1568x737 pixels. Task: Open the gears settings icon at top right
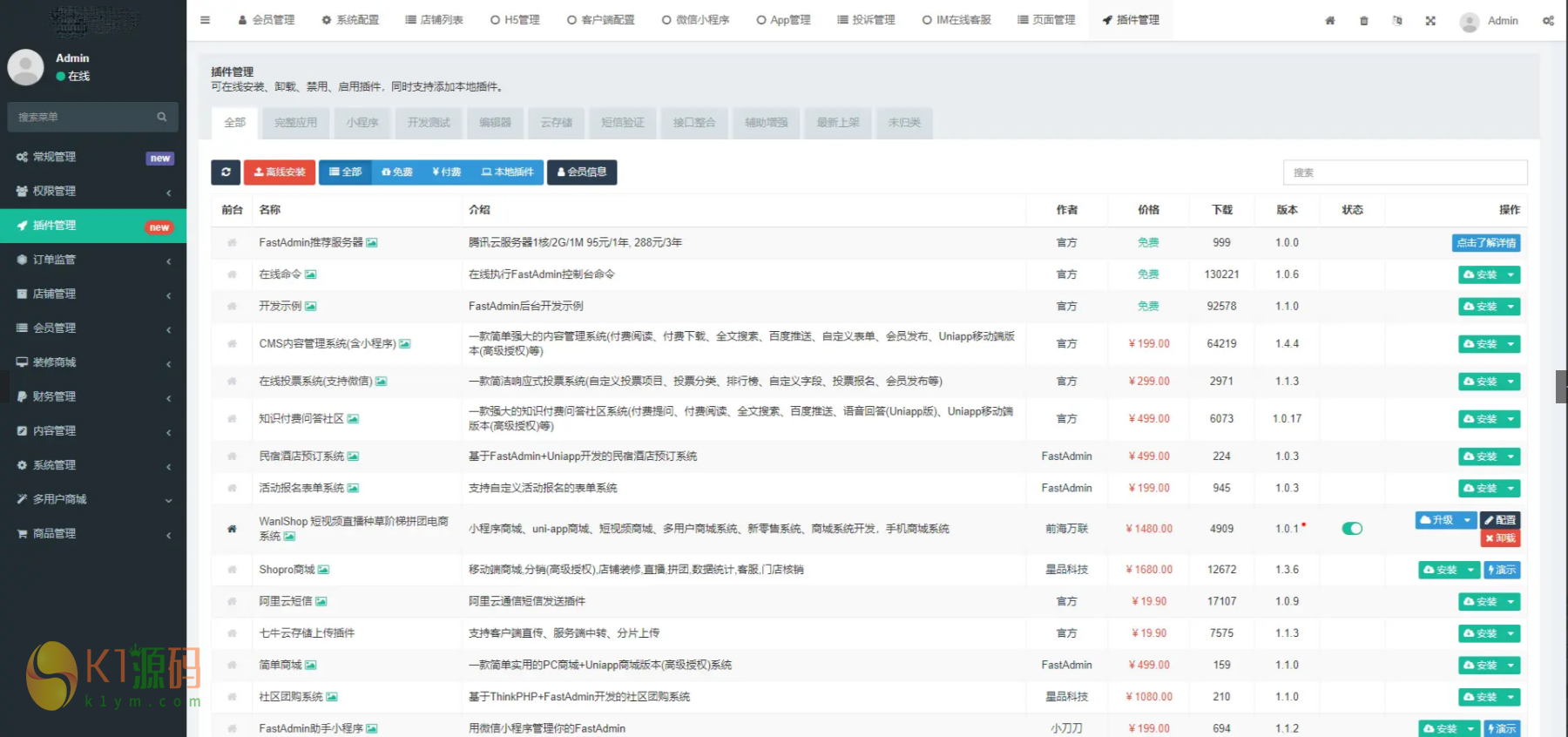(1548, 21)
